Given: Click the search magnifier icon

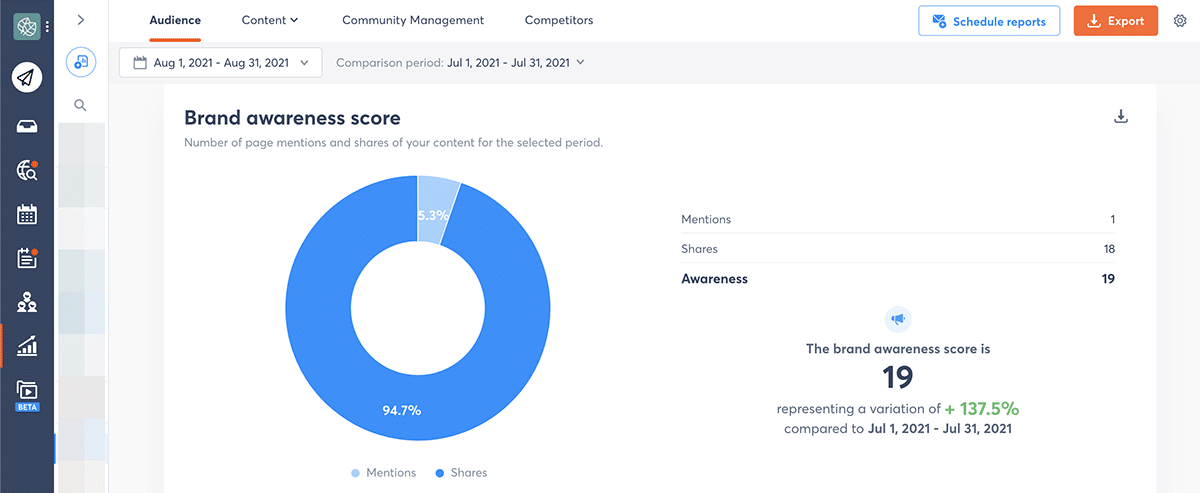Looking at the screenshot, I should (x=81, y=105).
